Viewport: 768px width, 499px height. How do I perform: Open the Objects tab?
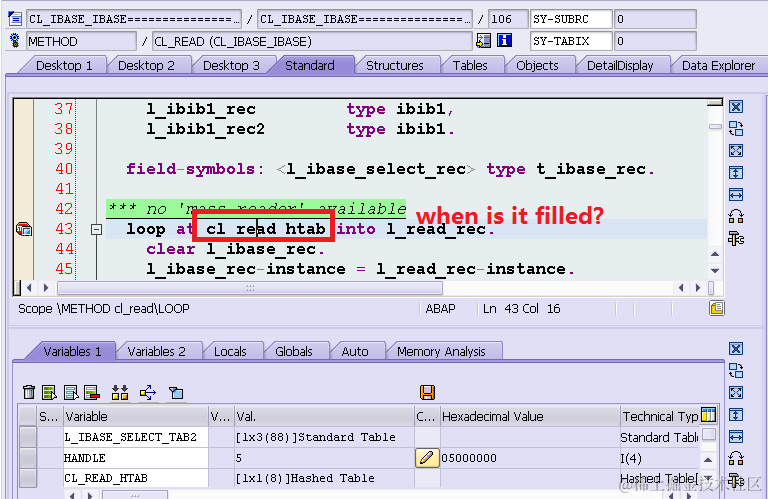click(x=537, y=66)
